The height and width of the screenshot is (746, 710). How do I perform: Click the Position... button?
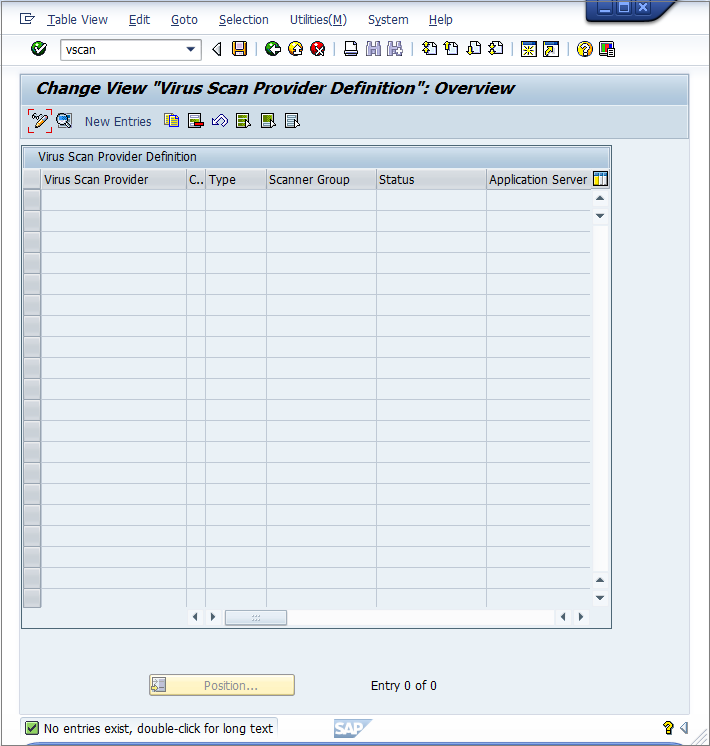(222, 685)
